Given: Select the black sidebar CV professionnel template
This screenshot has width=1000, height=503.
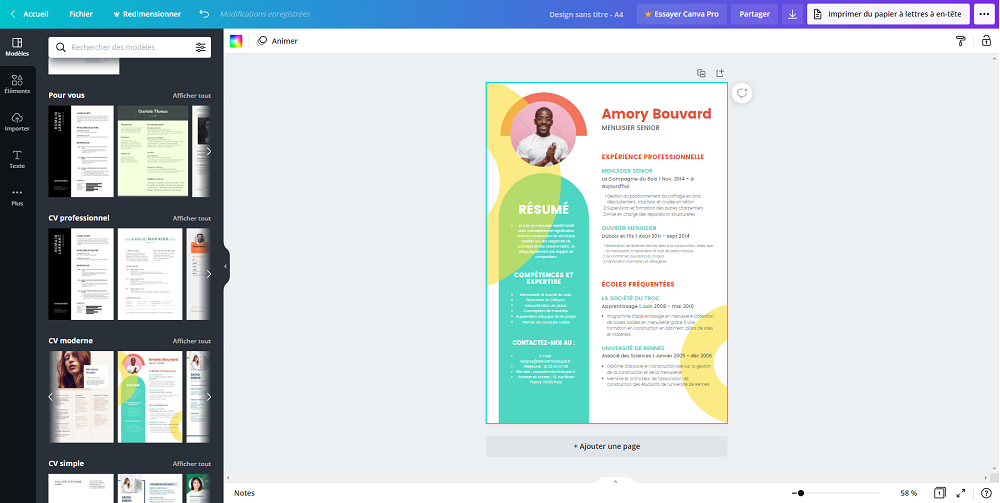Looking at the screenshot, I should tap(81, 274).
